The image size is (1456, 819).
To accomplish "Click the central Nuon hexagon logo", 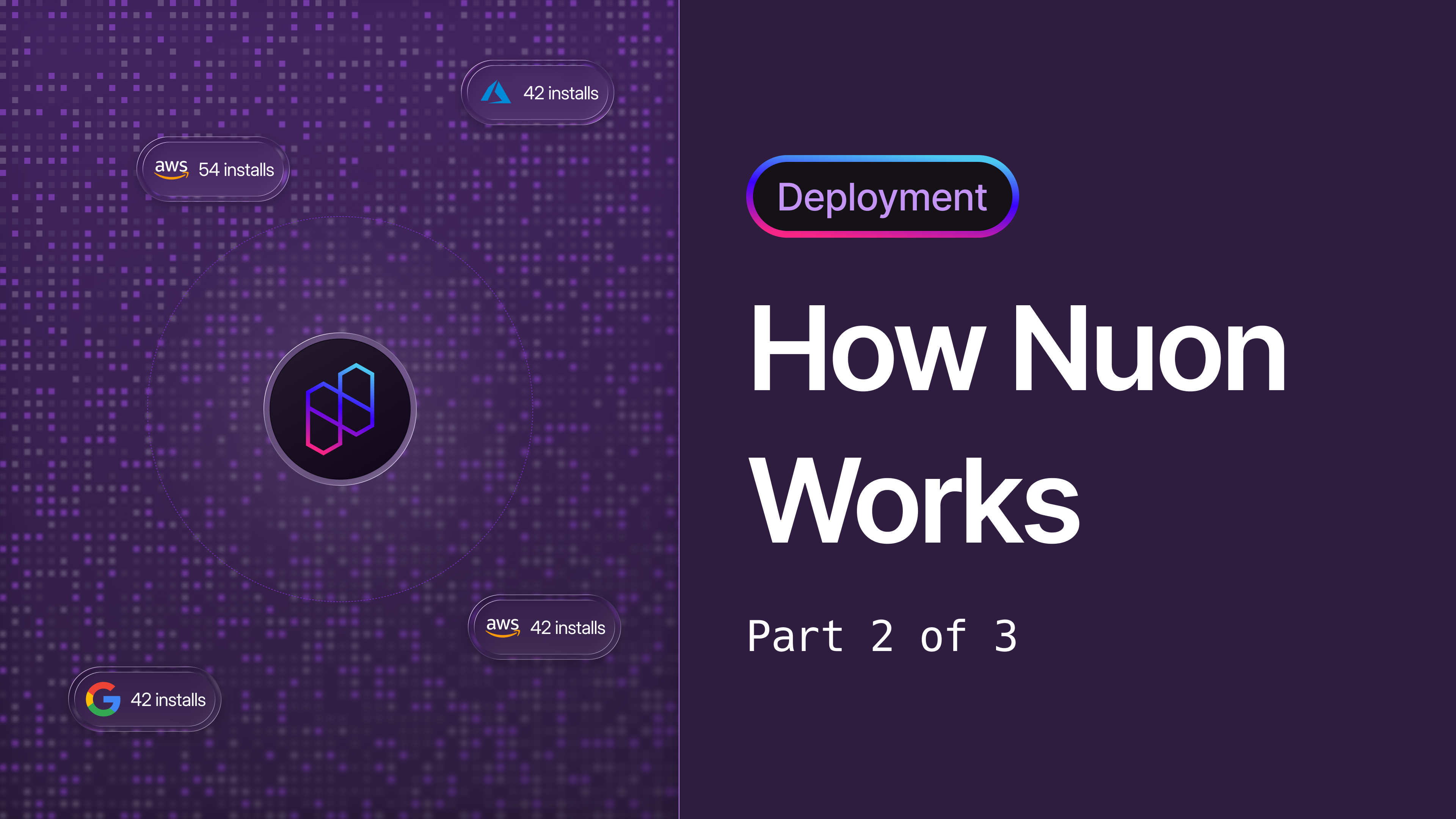I will [x=340, y=409].
